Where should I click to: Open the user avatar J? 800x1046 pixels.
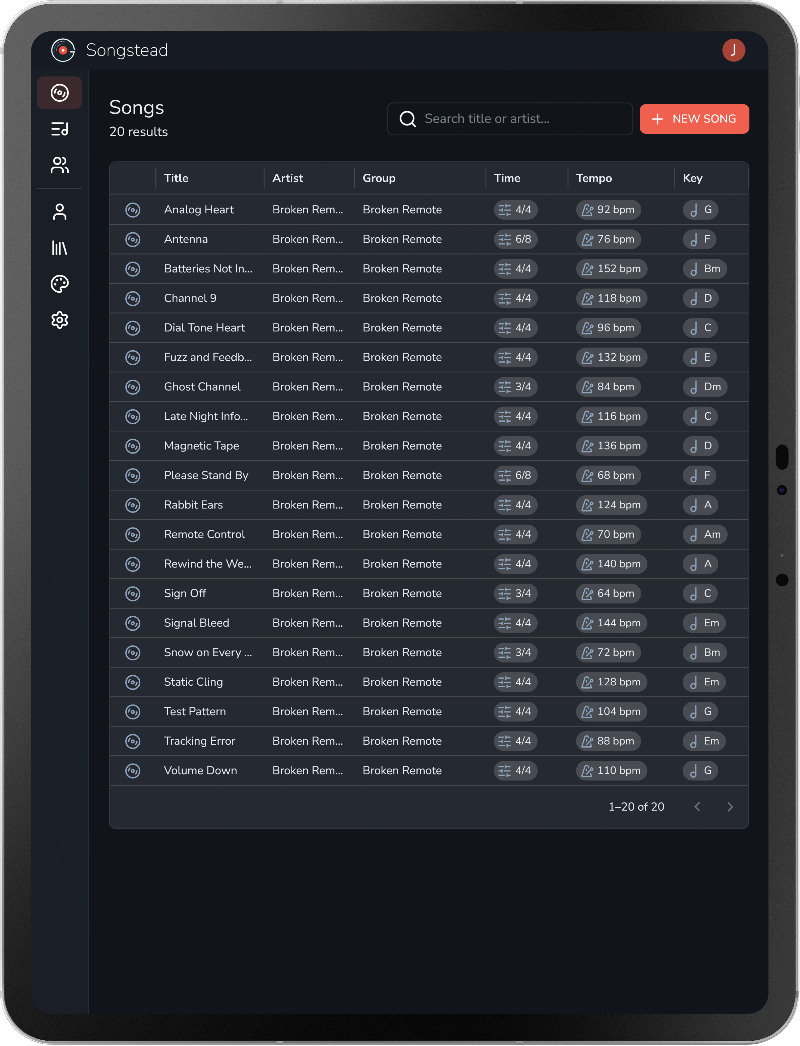pos(733,50)
